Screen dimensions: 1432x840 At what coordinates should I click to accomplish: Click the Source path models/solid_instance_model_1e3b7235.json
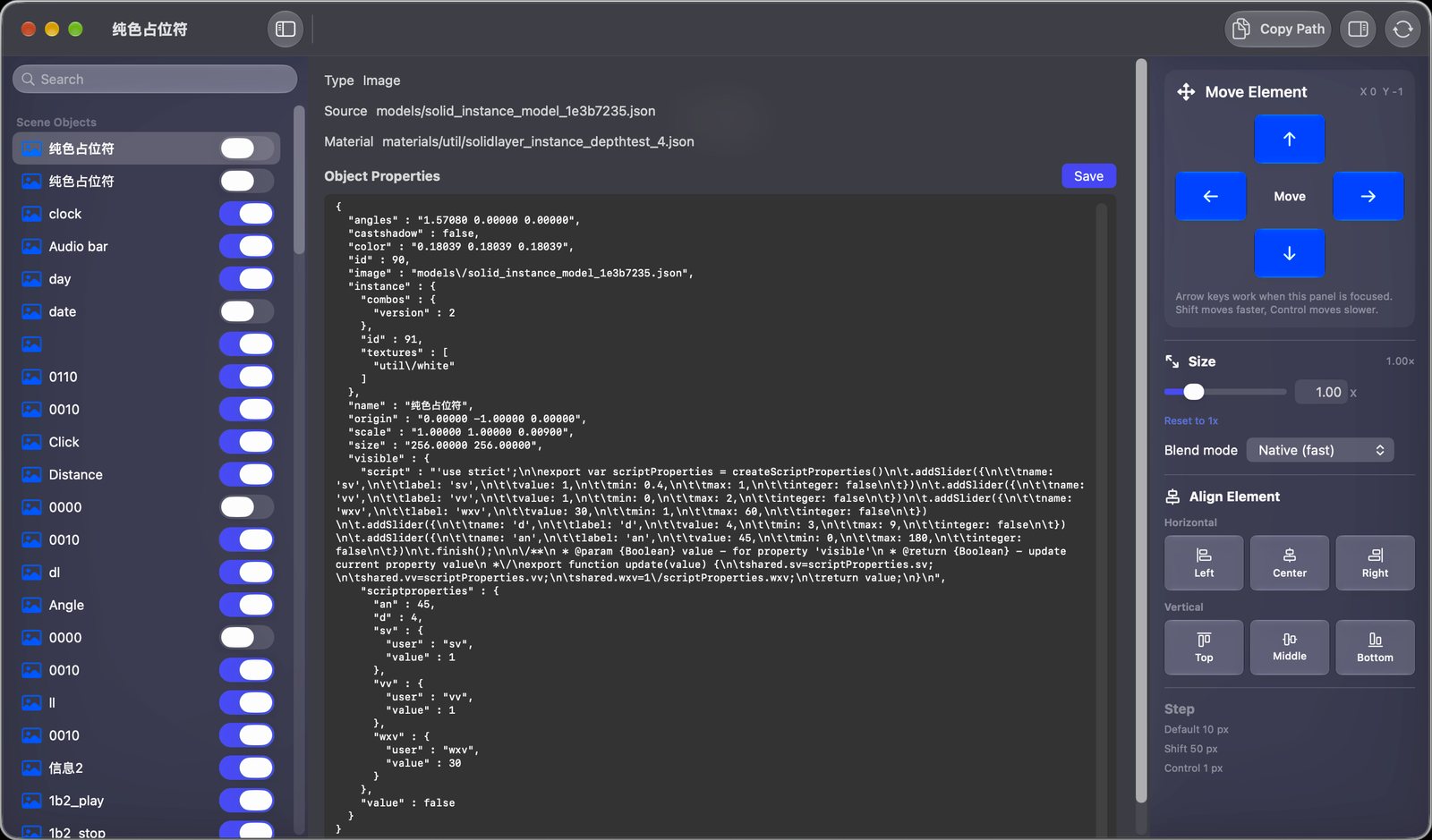tap(516, 111)
